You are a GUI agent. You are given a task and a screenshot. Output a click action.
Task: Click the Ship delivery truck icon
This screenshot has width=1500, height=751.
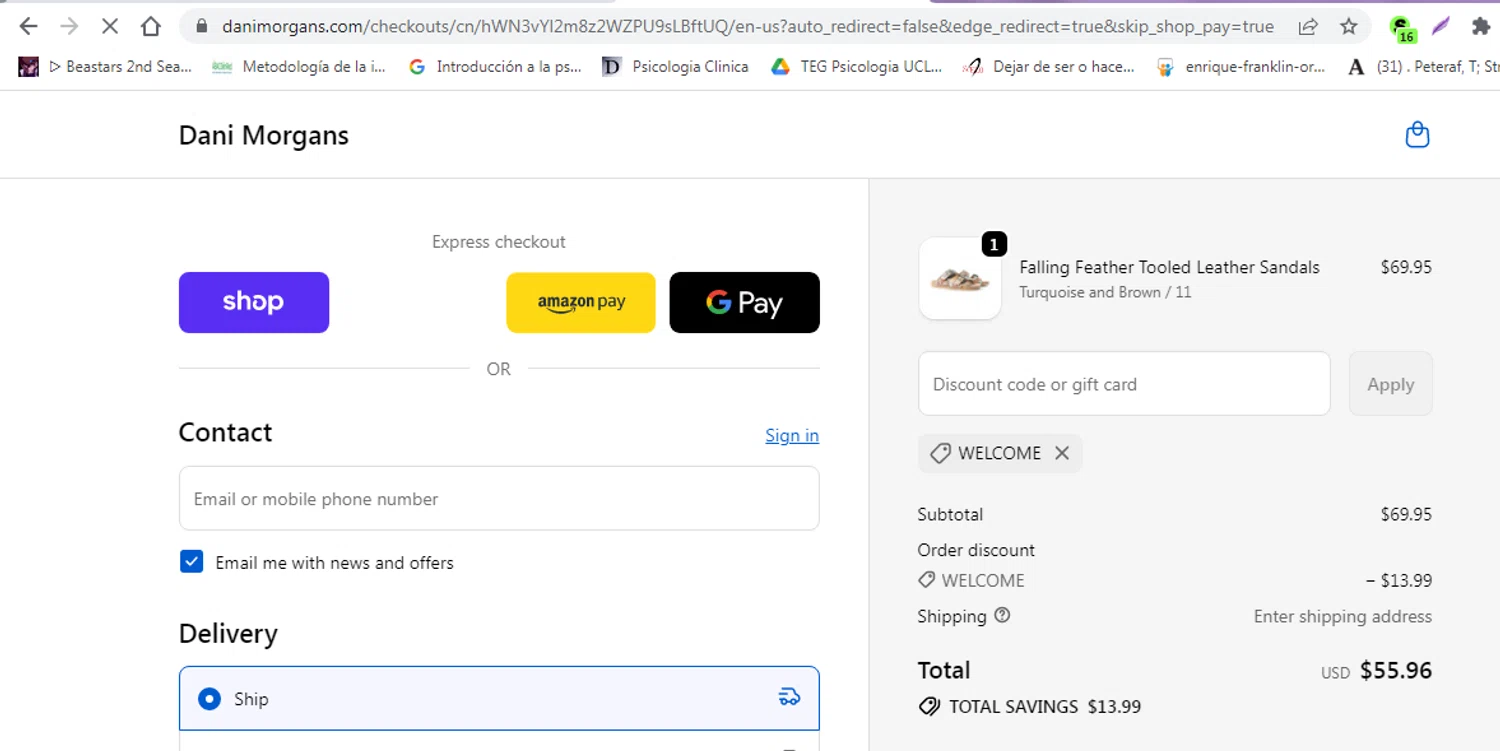tap(789, 697)
